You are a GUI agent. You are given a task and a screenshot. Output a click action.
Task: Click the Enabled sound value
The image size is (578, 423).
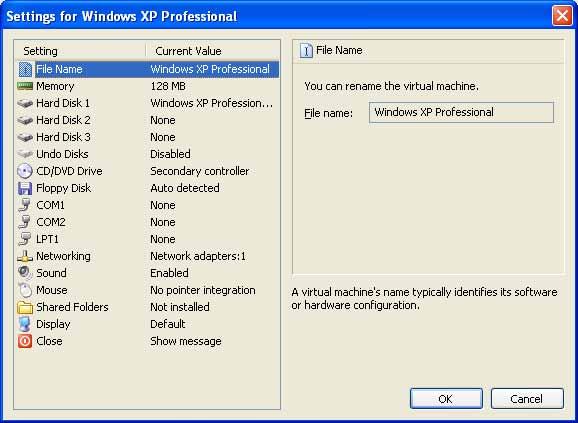(x=169, y=273)
